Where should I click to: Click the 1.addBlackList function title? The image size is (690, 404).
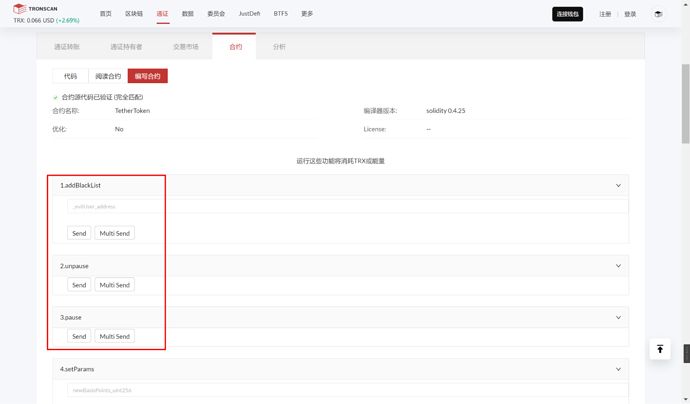80,185
